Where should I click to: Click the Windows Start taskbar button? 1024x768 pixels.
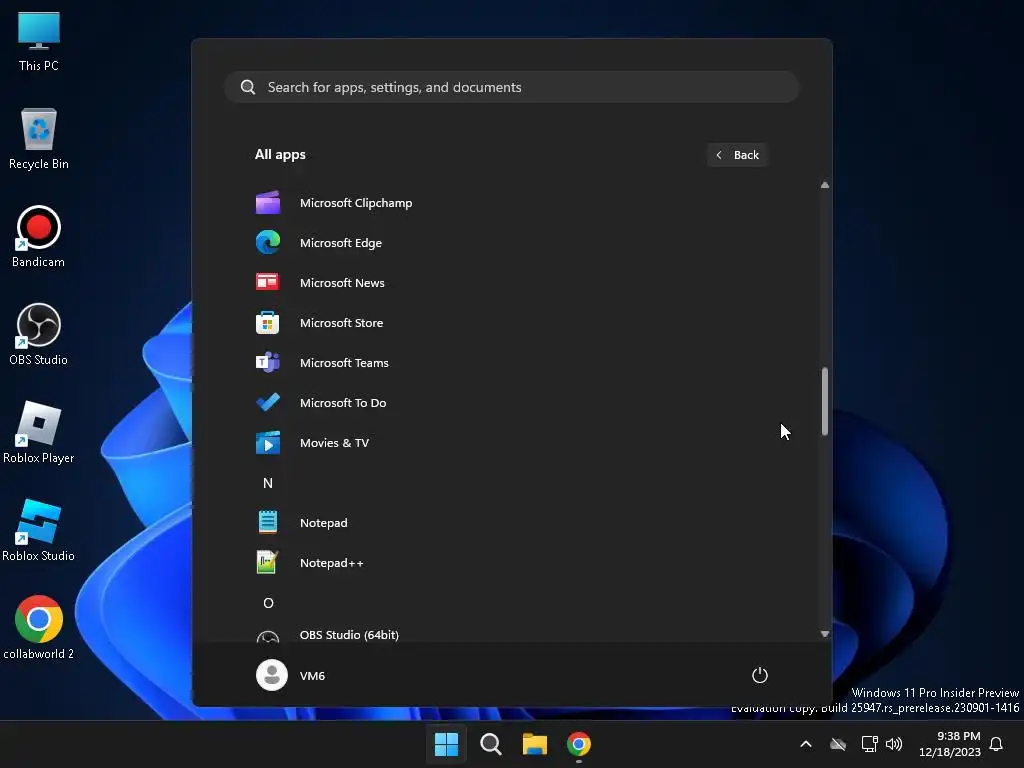point(447,744)
